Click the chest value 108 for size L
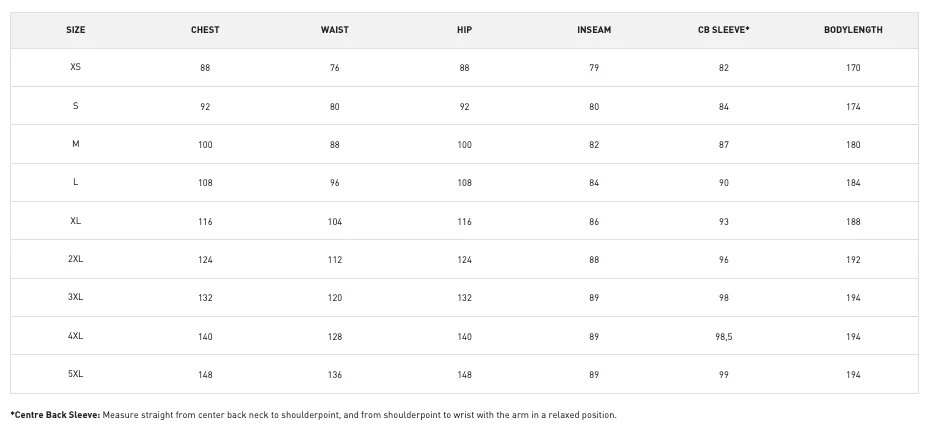The image size is (934, 436). 205,183
